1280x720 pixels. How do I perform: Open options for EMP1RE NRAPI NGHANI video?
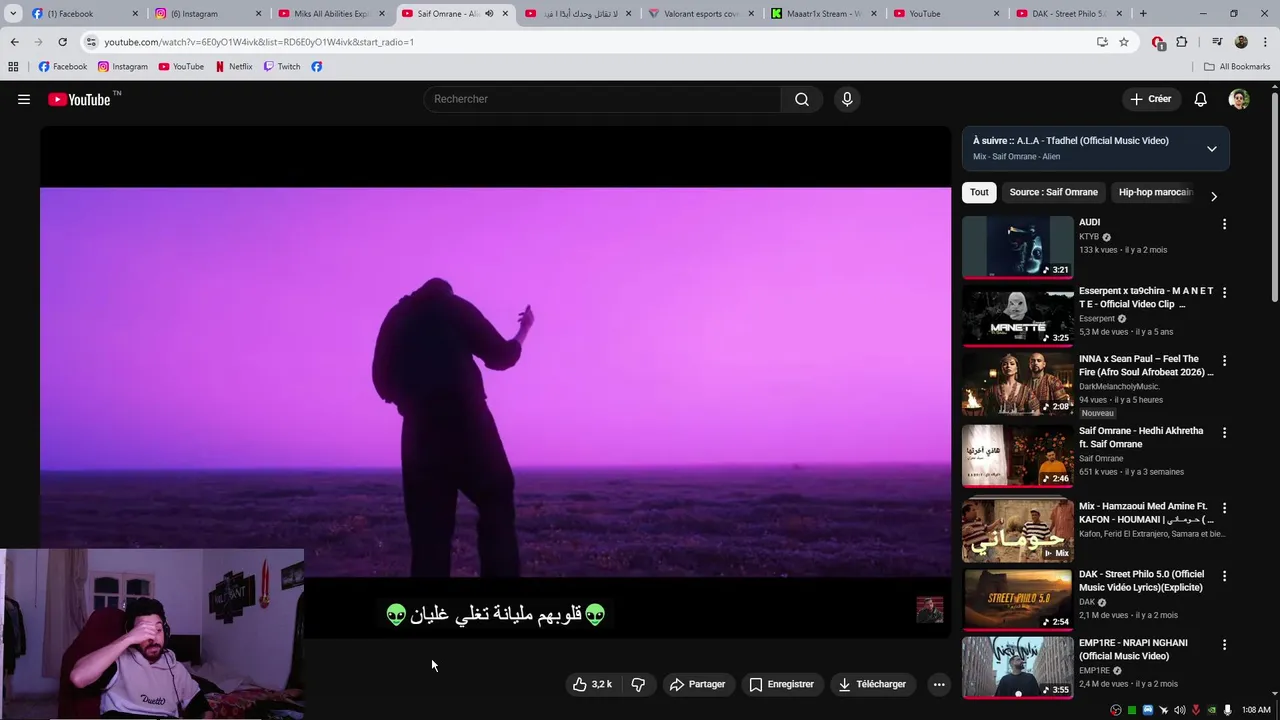1224,644
